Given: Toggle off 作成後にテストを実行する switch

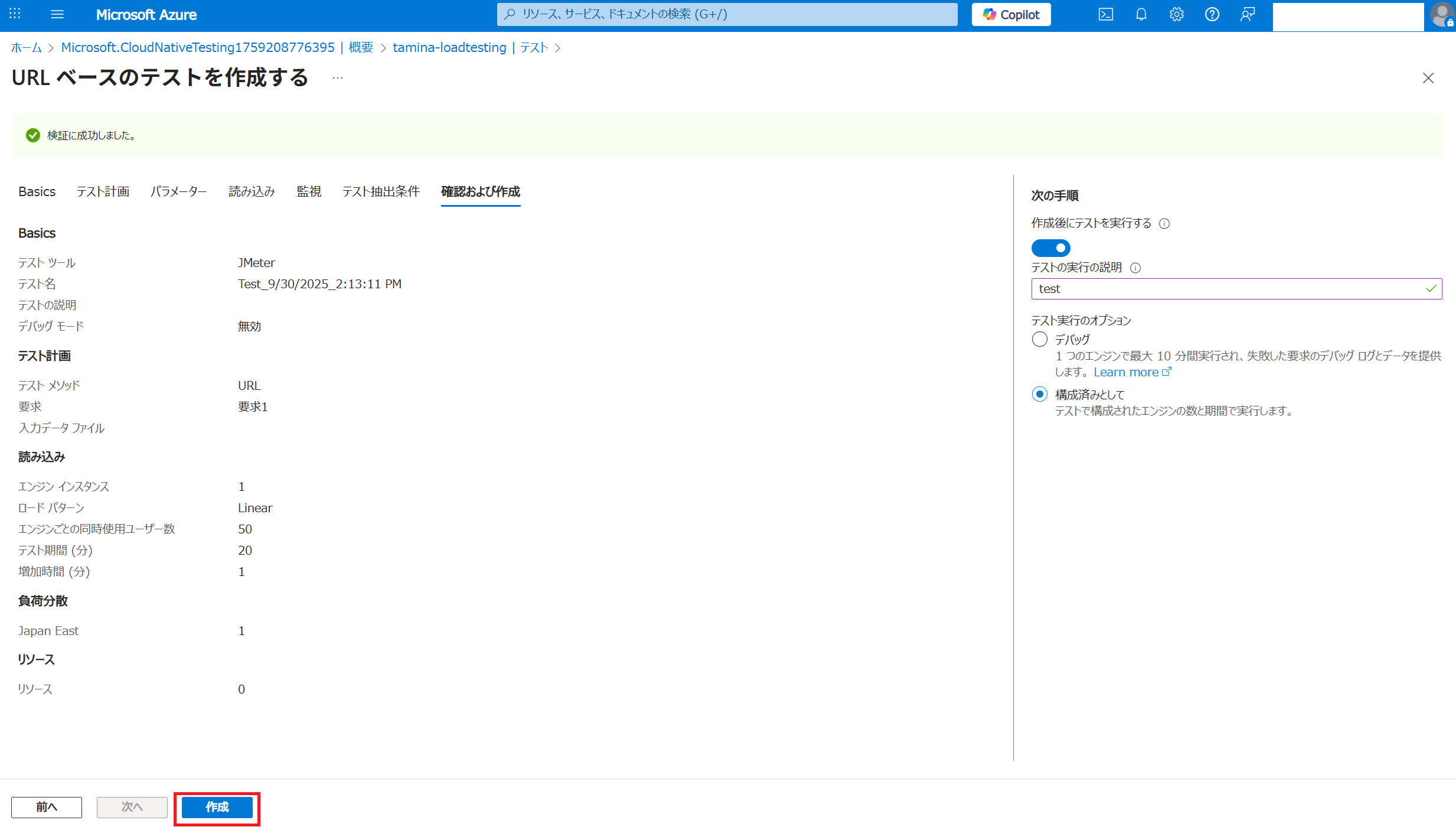Looking at the screenshot, I should 1050,248.
